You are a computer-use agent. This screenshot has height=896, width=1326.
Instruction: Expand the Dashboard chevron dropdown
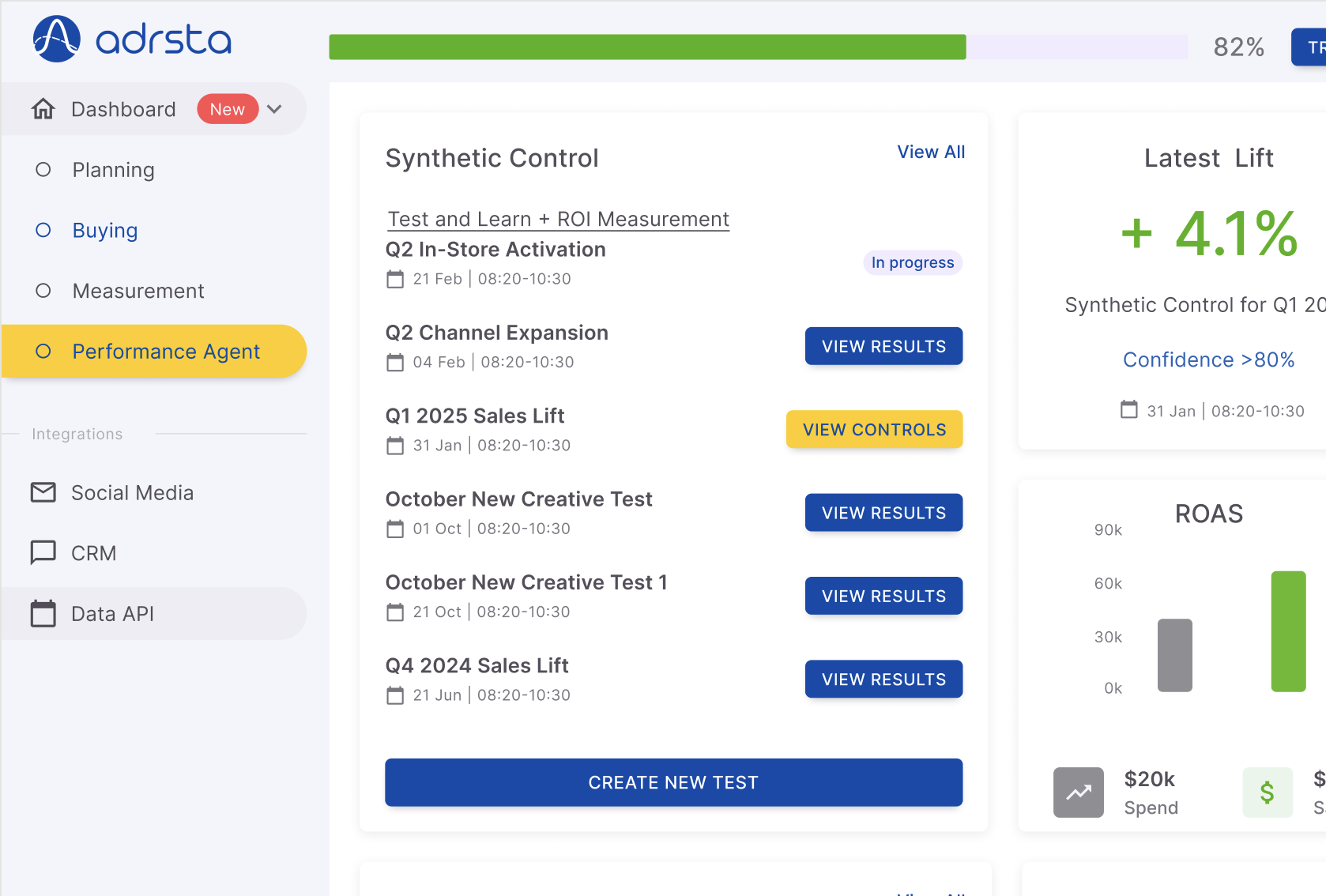[274, 109]
